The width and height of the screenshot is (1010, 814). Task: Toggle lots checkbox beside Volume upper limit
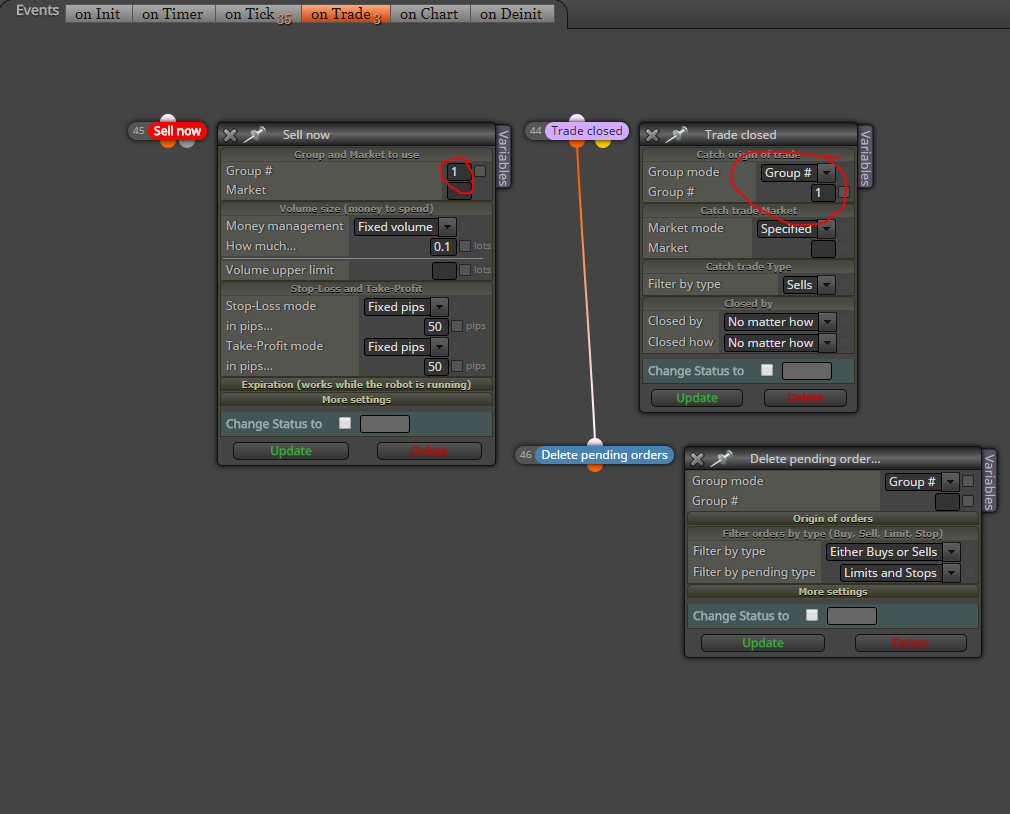pyautogui.click(x=465, y=270)
